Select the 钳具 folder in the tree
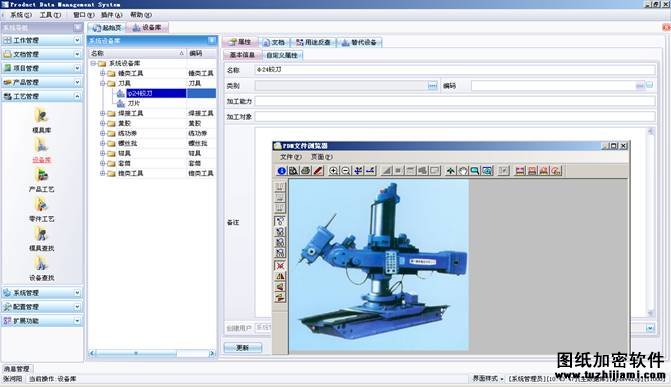The image size is (671, 387). [x=125, y=153]
